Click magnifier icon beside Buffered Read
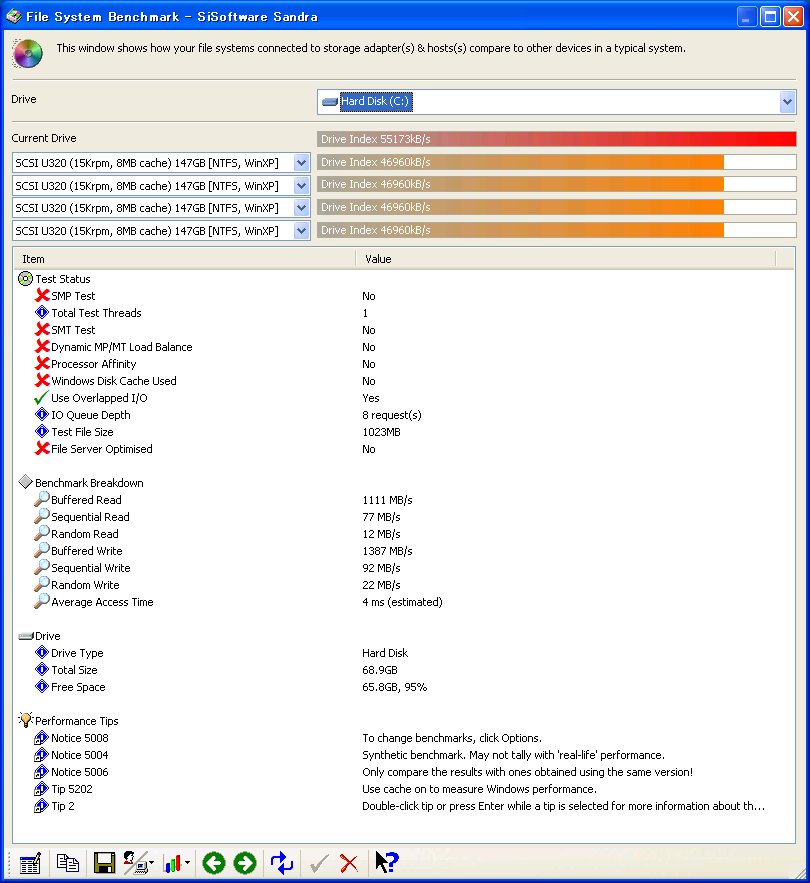The height and width of the screenshot is (883, 810). point(42,499)
